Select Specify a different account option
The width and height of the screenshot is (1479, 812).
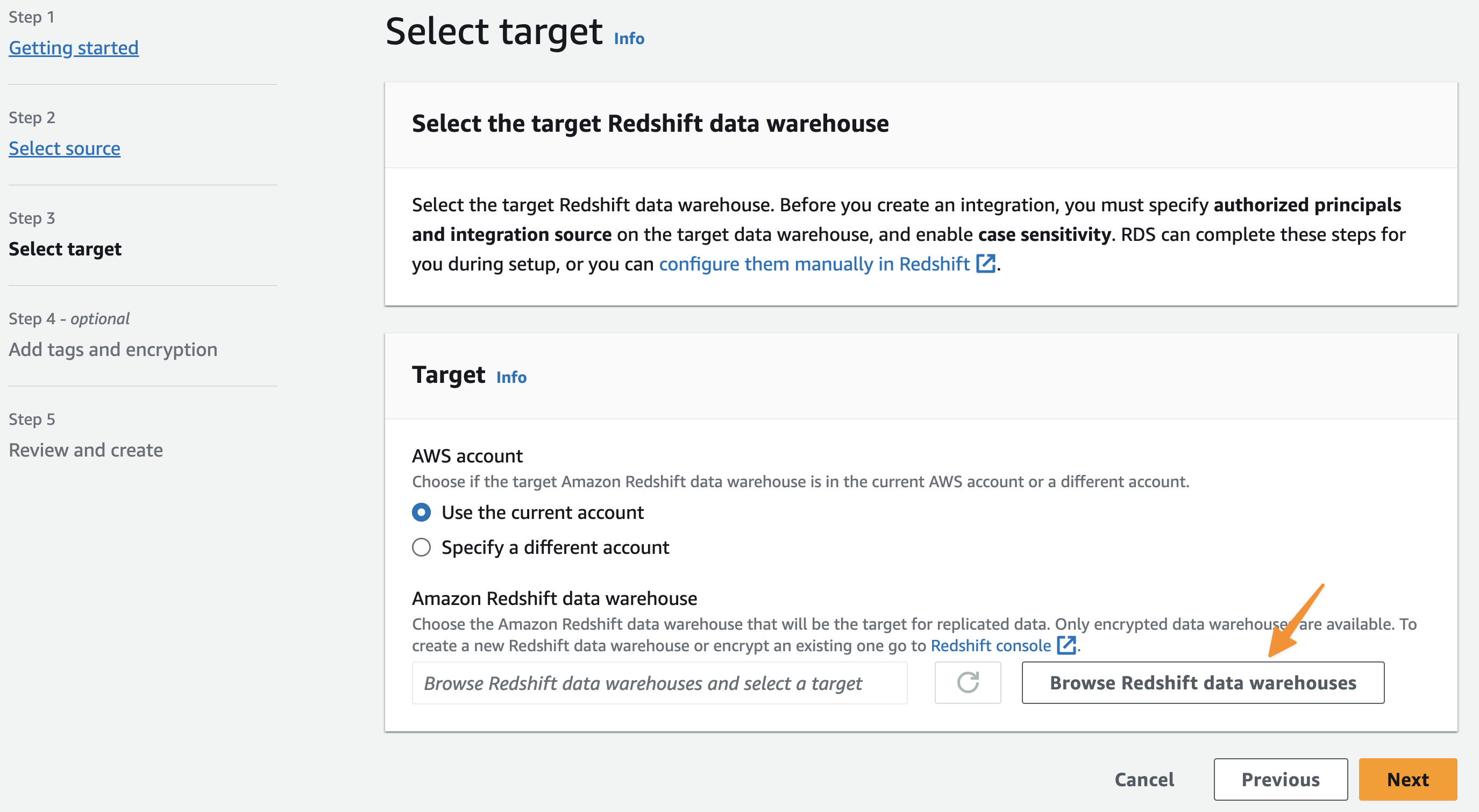tap(422, 547)
